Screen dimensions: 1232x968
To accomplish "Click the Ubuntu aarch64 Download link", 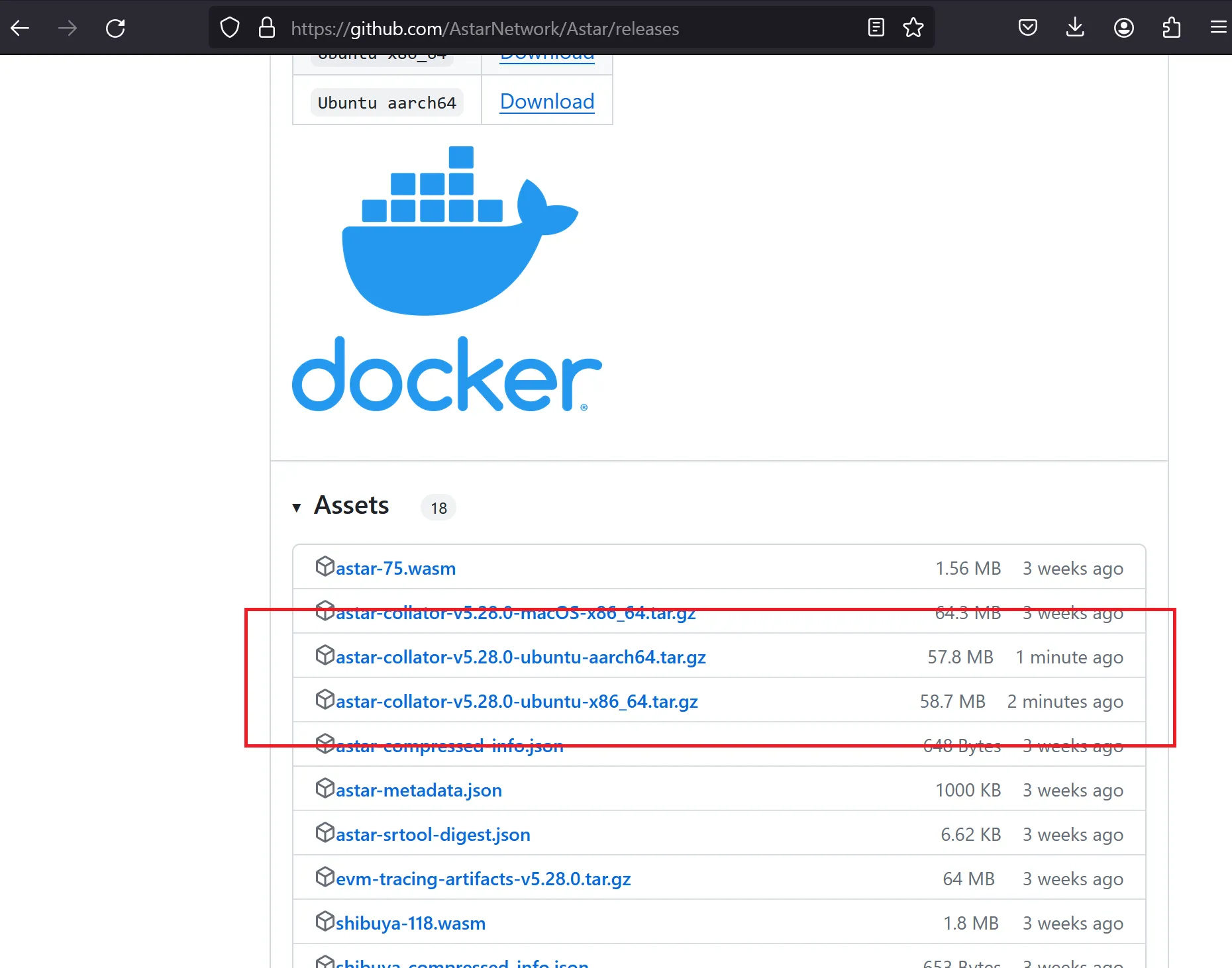I will (x=546, y=101).
